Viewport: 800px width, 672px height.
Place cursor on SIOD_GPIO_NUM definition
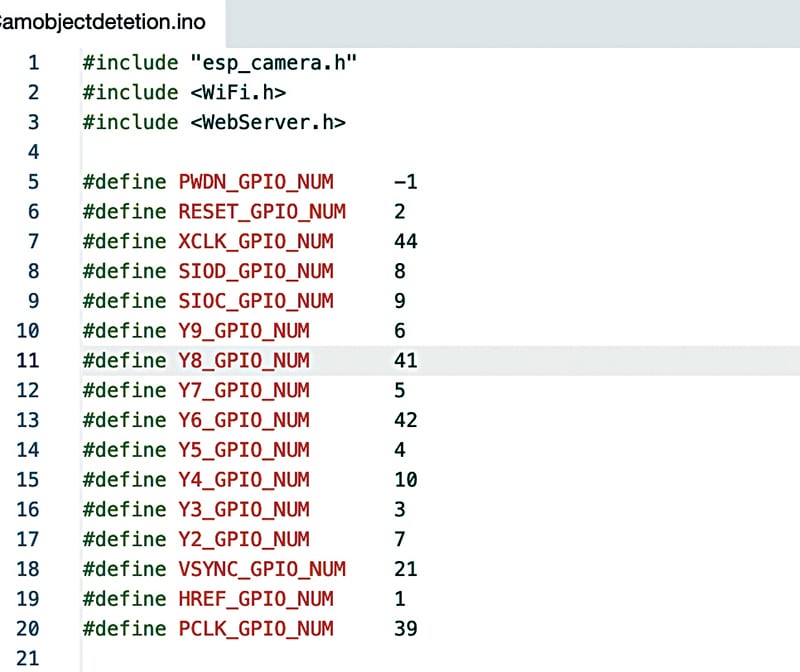pos(256,271)
